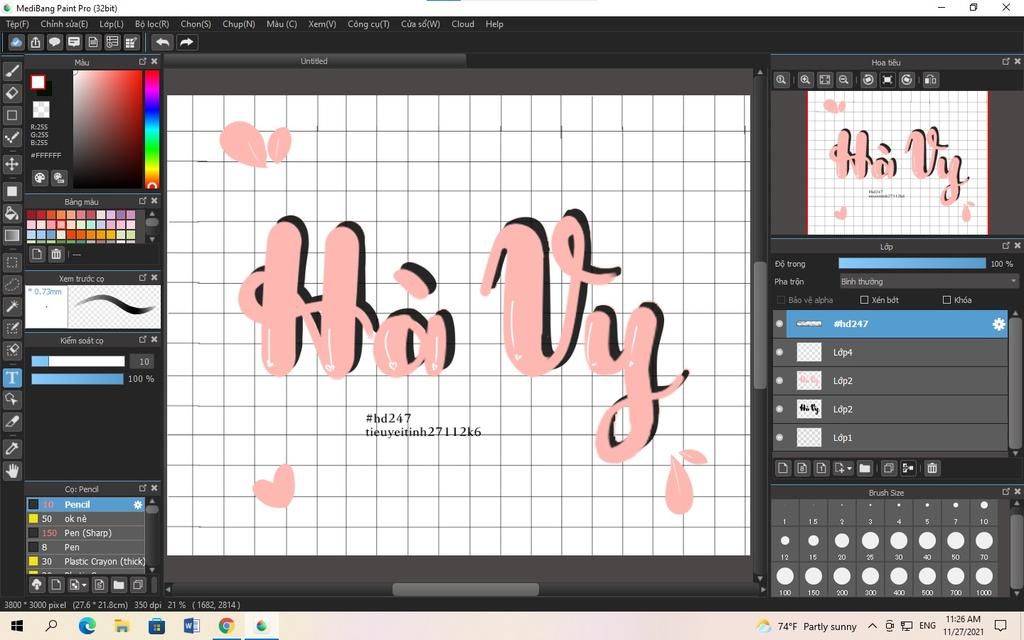Select the Text tool
The height and width of the screenshot is (640, 1024).
point(12,377)
